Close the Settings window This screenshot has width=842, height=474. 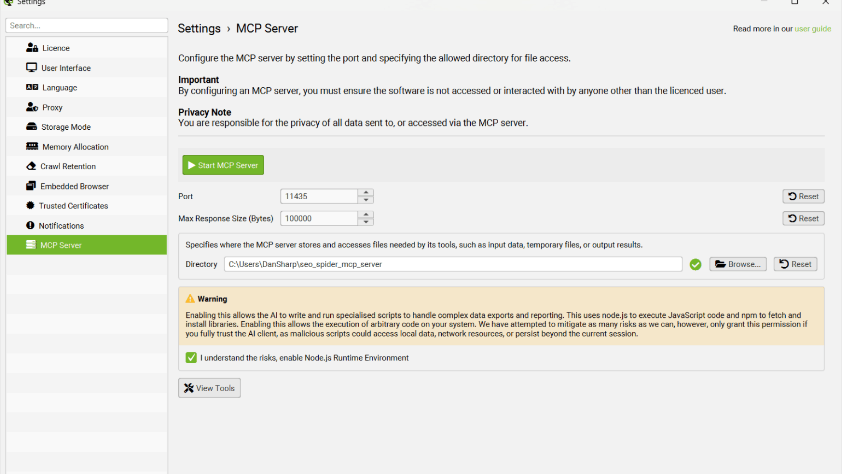pyautogui.click(x=826, y=2)
